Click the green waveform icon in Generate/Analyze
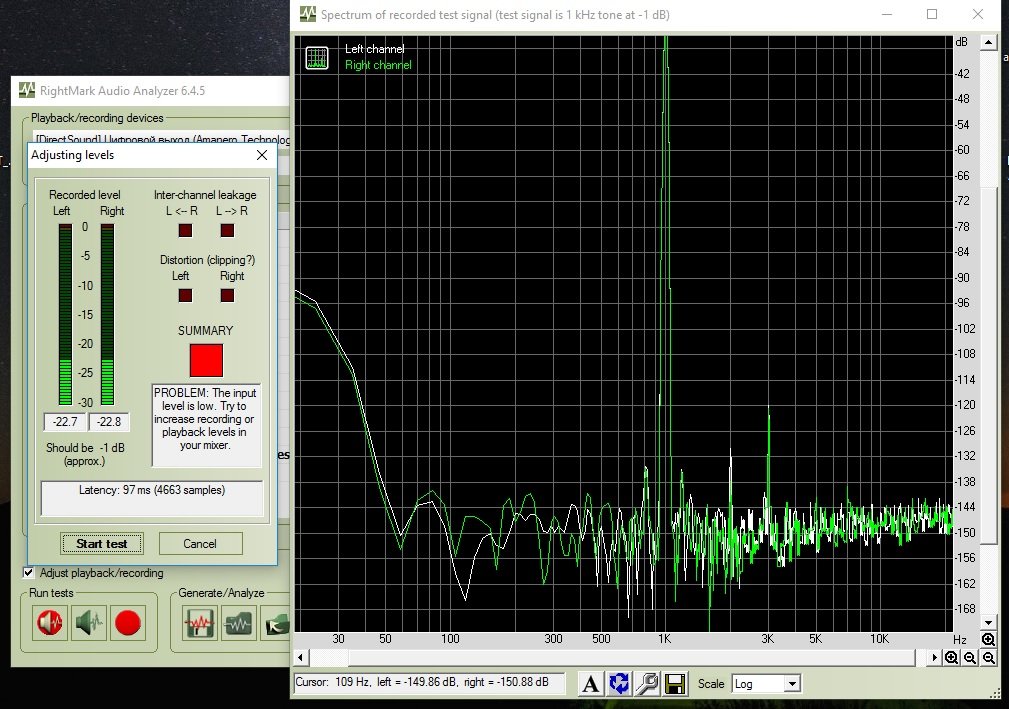 pyautogui.click(x=238, y=623)
